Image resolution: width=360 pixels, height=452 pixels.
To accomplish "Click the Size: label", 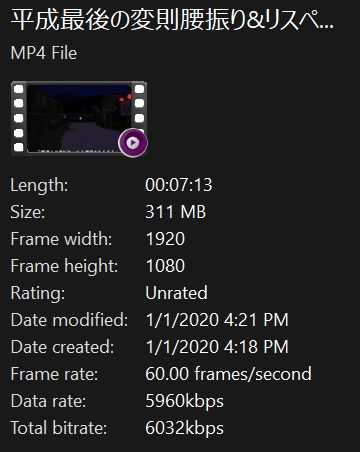I will (x=28, y=212).
